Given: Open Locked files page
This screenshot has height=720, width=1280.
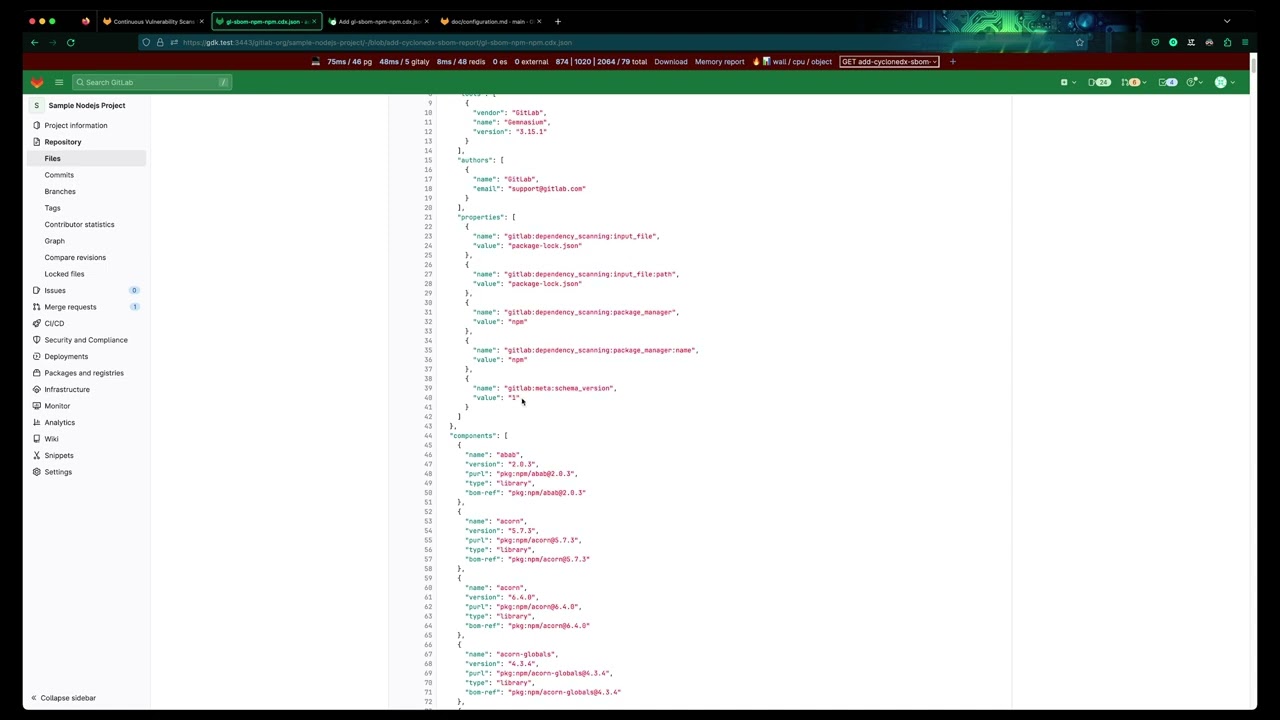Looking at the screenshot, I should tap(87, 274).
